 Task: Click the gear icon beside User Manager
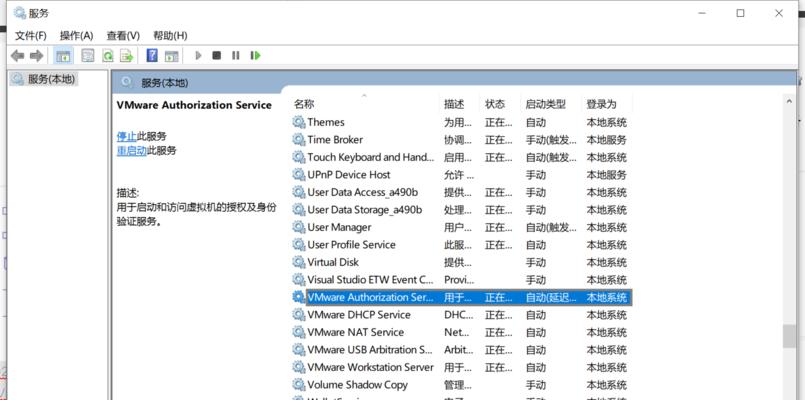tap(299, 227)
